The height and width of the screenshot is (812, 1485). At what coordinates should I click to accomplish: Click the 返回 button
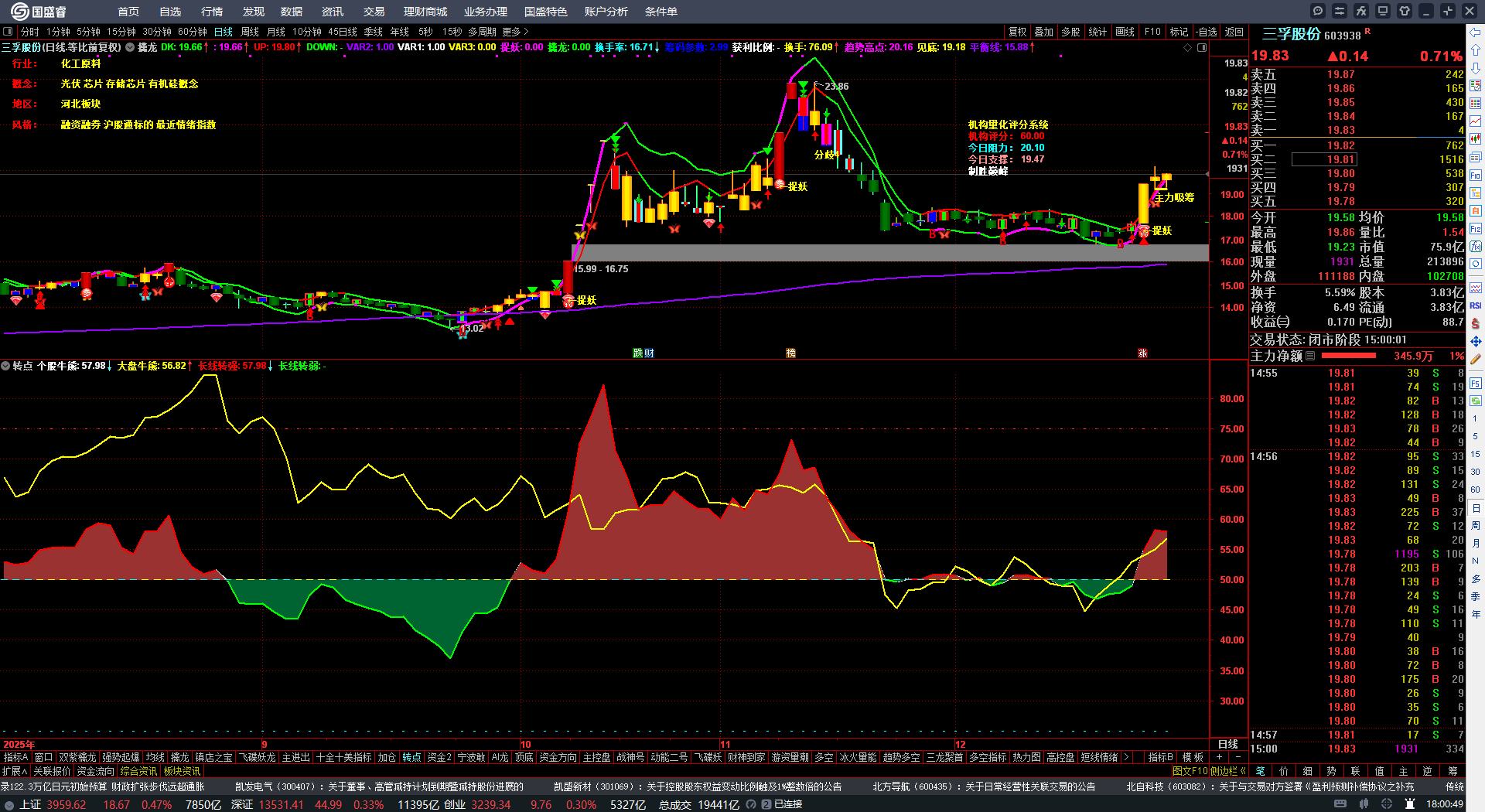tap(1234, 32)
